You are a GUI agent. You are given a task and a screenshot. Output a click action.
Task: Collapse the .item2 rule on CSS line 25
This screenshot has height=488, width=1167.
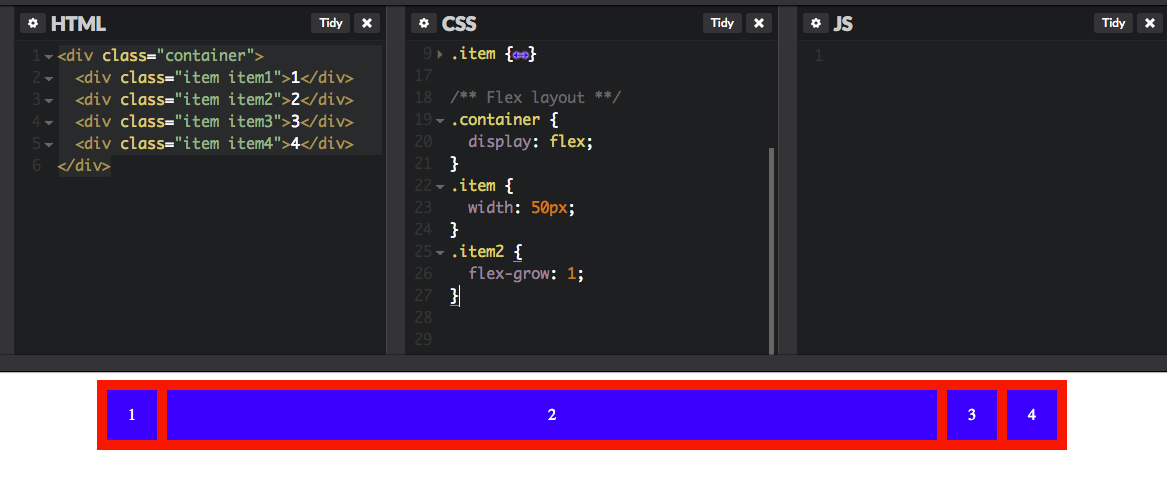[x=440, y=252]
